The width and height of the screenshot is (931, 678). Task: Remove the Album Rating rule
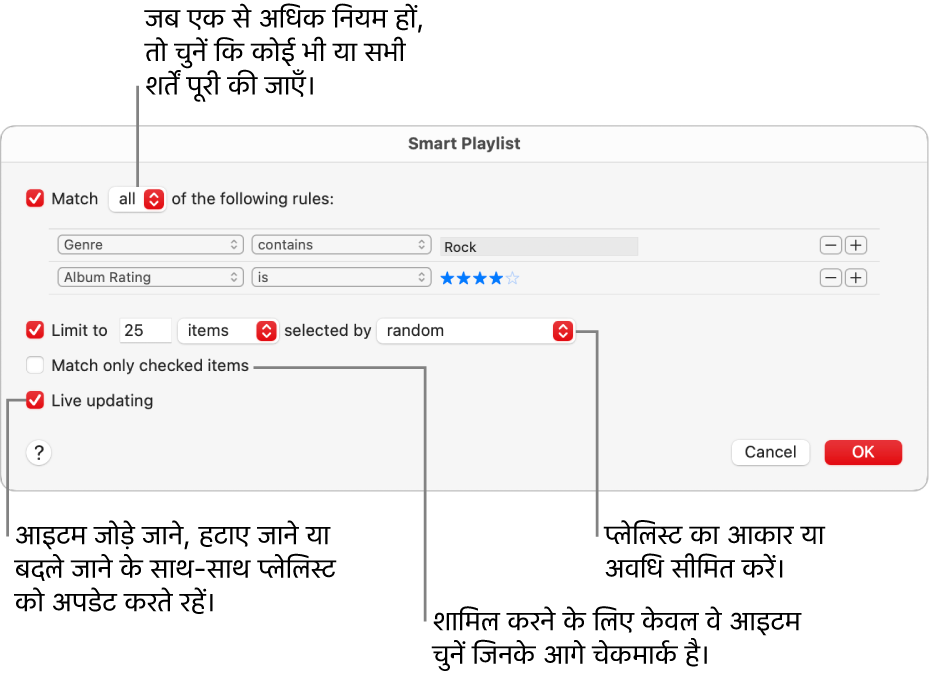point(831,278)
